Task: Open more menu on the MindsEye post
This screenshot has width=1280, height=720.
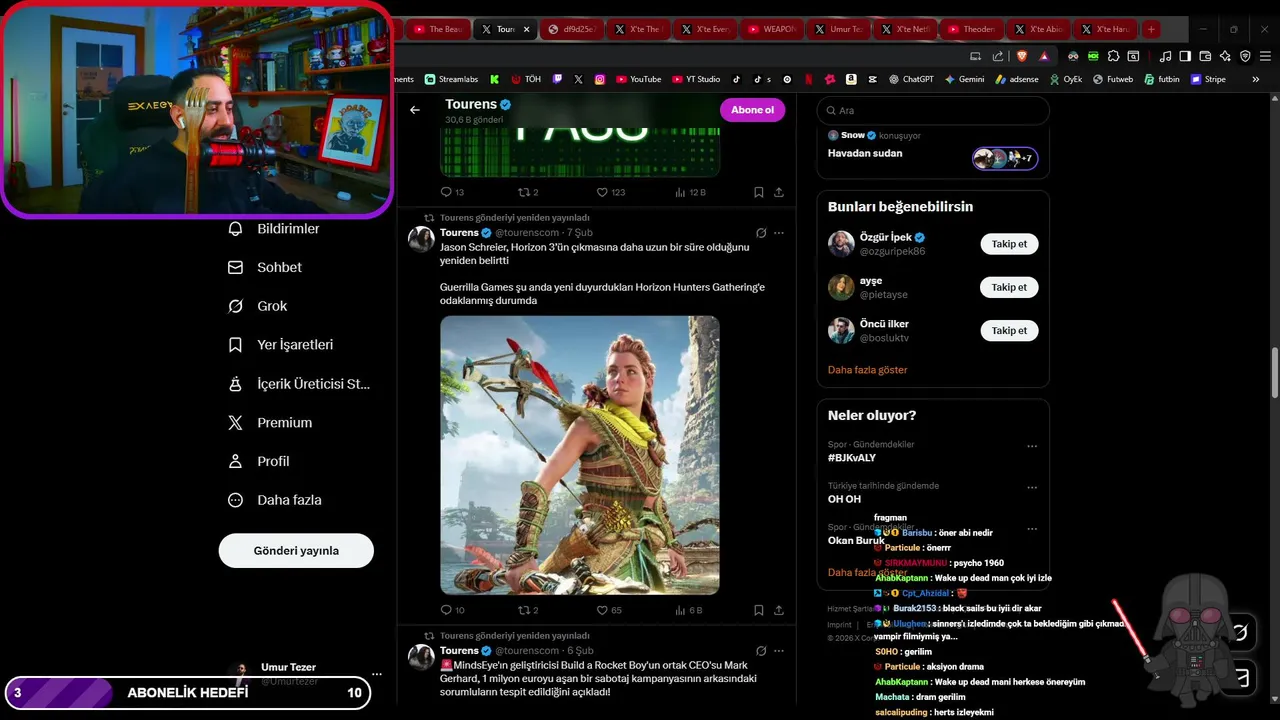Action: coord(779,651)
